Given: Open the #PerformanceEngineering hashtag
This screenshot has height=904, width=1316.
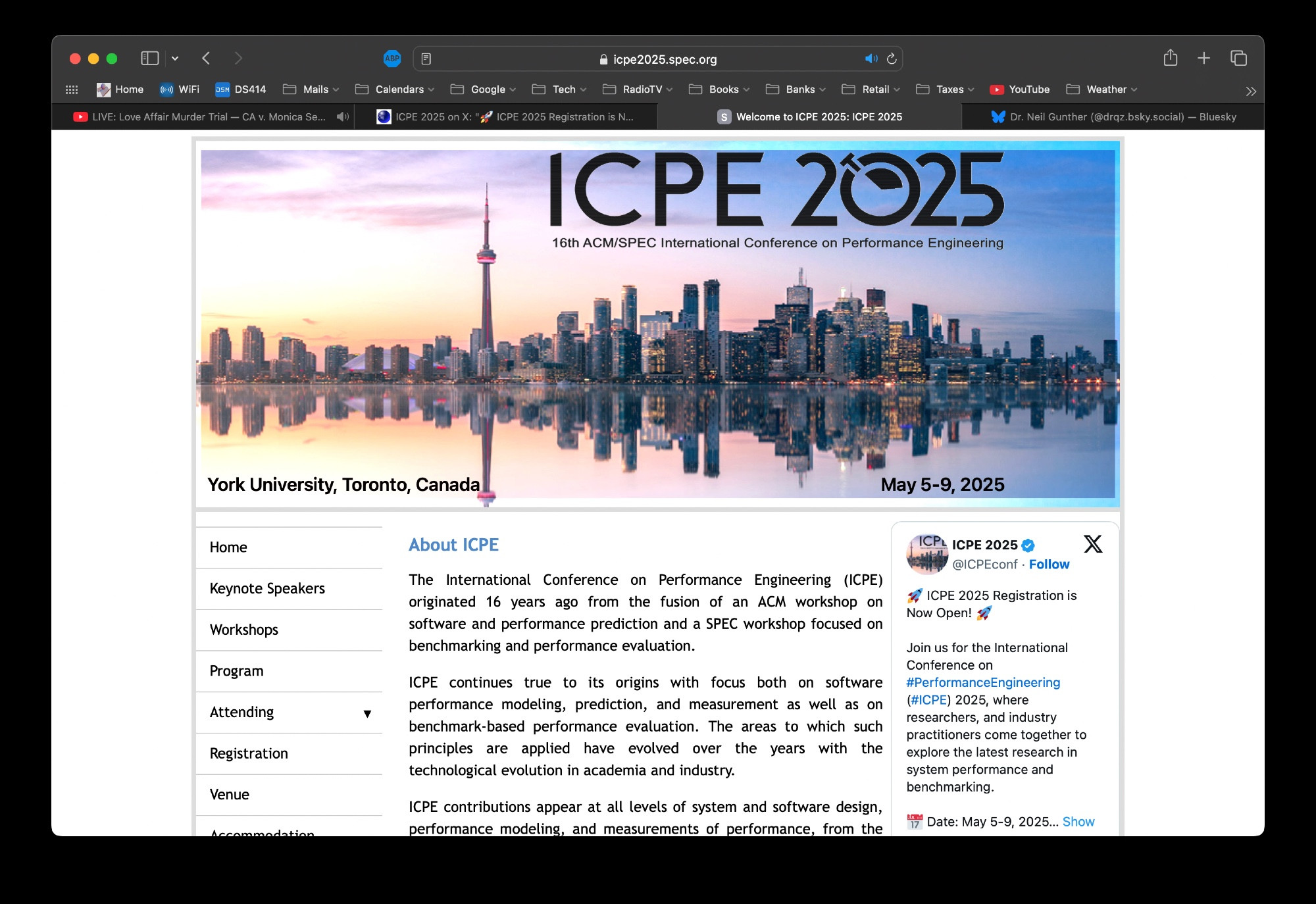Looking at the screenshot, I should (x=983, y=682).
